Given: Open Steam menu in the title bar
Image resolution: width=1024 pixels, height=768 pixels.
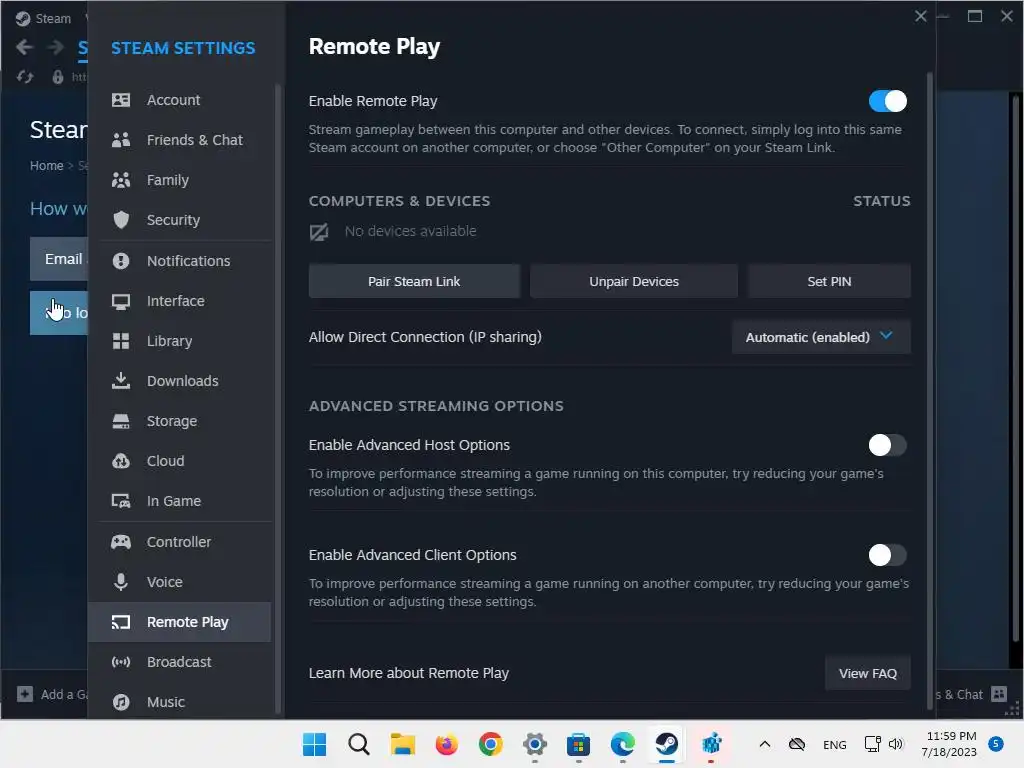Looking at the screenshot, I should (x=52, y=18).
